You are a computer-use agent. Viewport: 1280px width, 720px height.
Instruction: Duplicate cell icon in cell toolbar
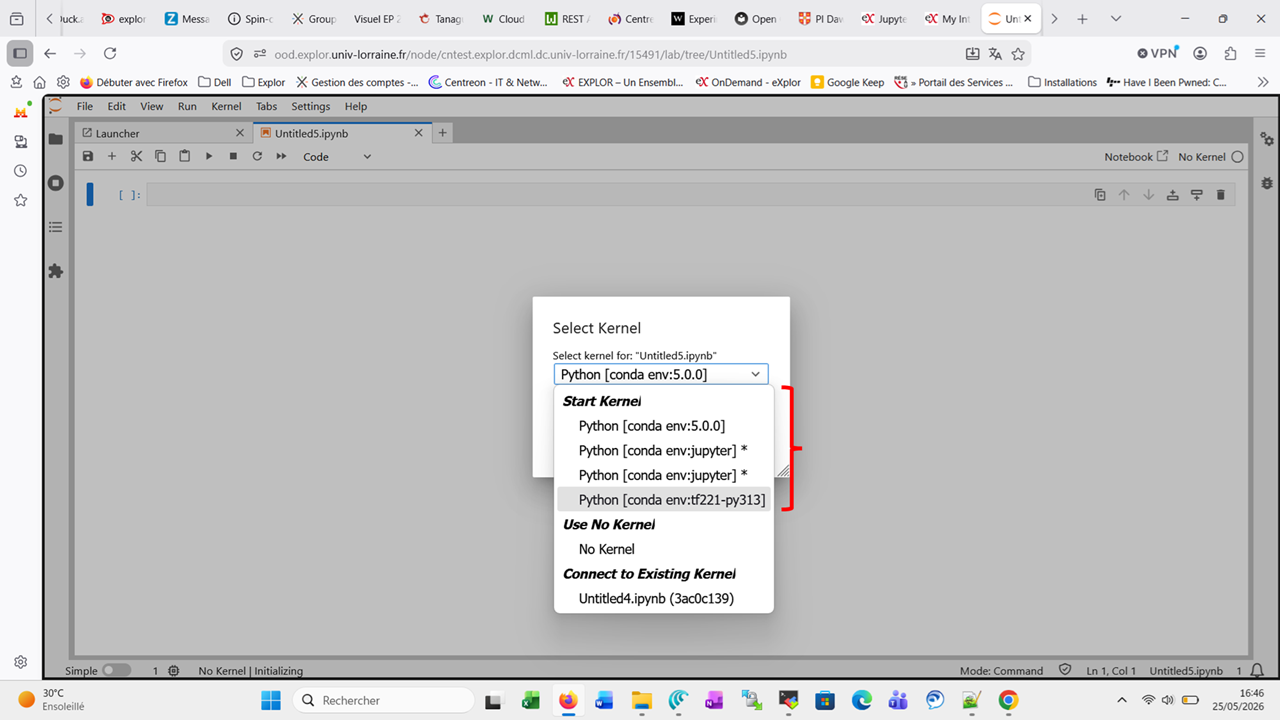point(1100,195)
